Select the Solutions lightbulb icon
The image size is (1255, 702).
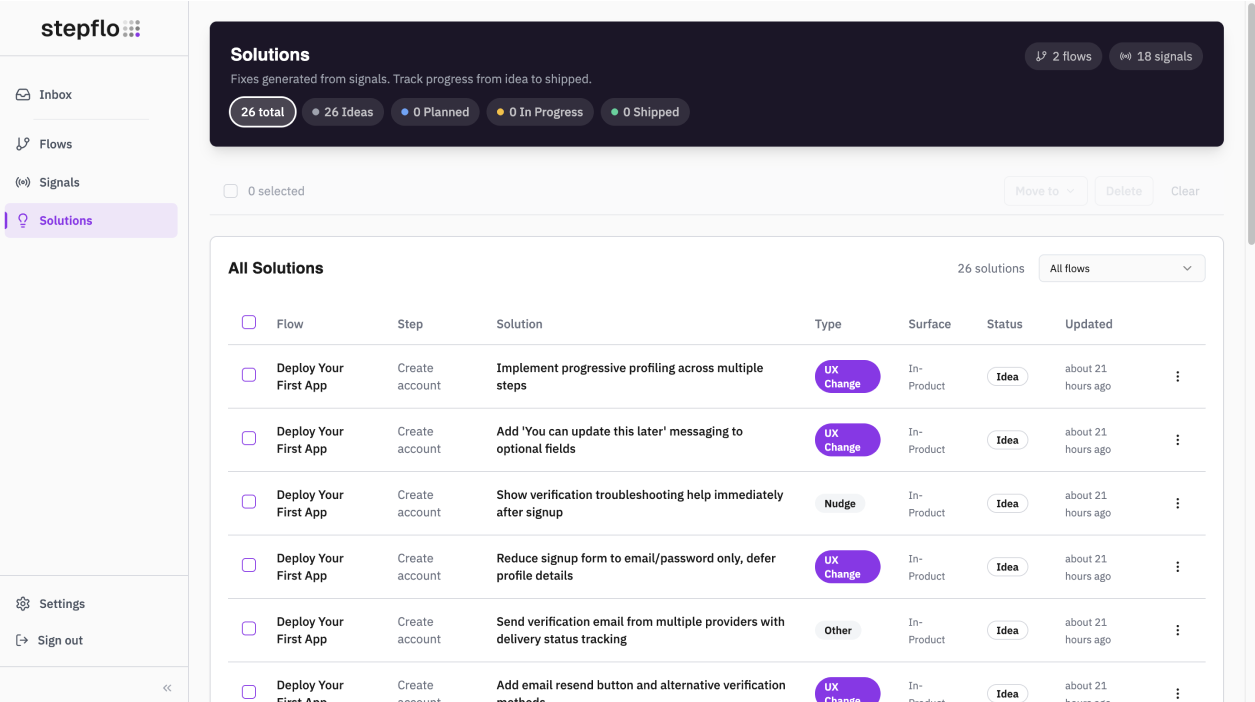pos(22,220)
